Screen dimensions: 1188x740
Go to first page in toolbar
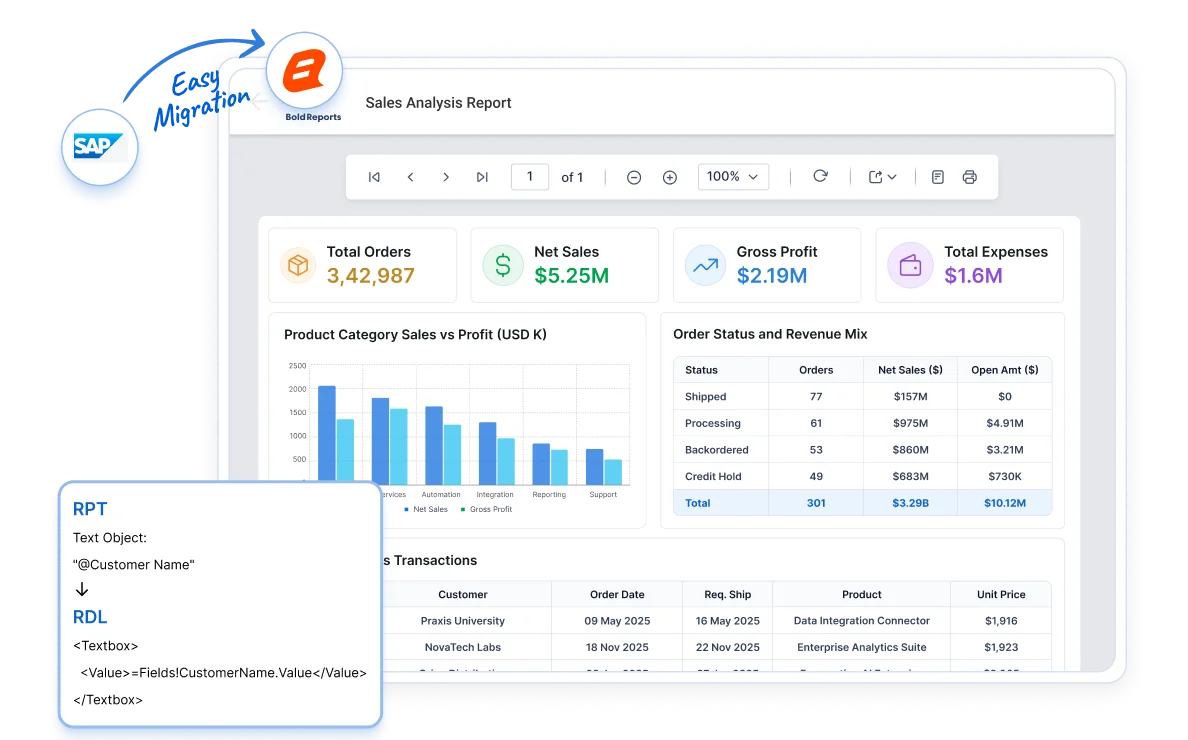[x=374, y=177]
